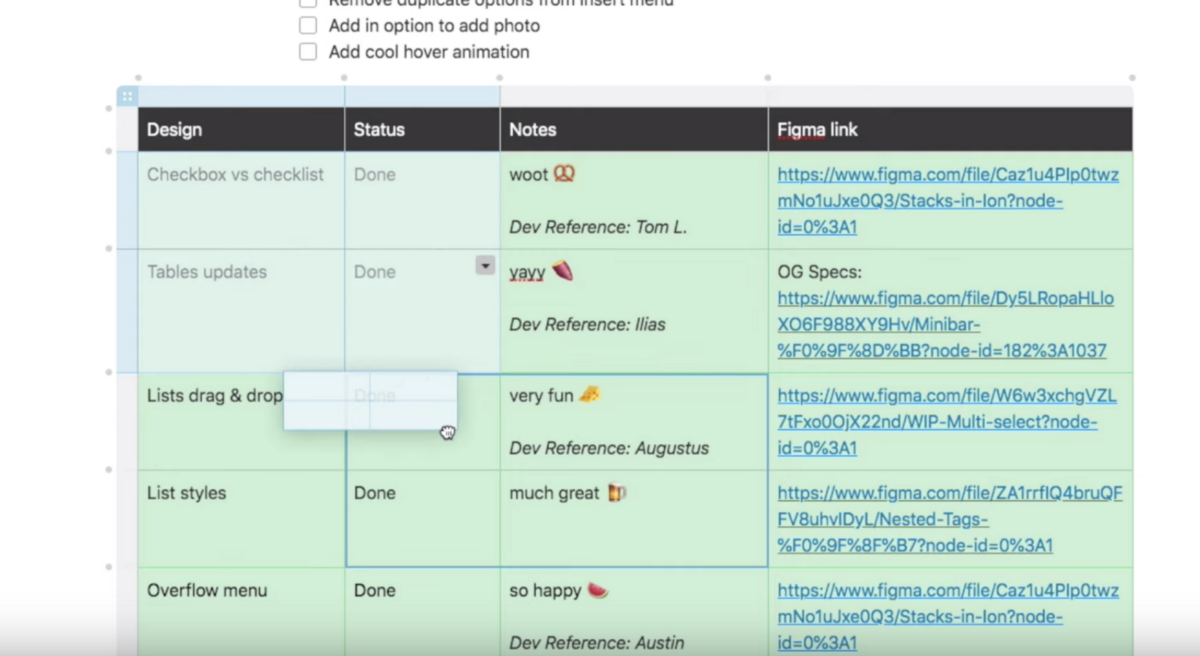Screen dimensions: 1200x656
Task: Select the Status column header
Action: tap(379, 130)
